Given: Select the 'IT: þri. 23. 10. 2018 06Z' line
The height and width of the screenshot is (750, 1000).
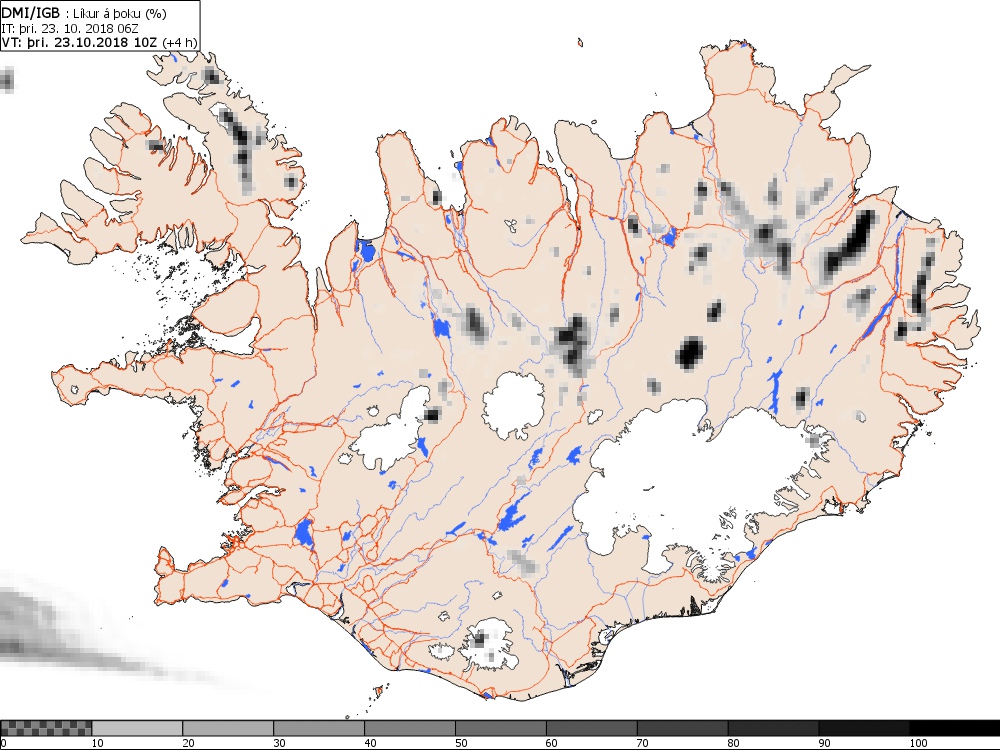Looking at the screenshot, I should coord(71,28).
